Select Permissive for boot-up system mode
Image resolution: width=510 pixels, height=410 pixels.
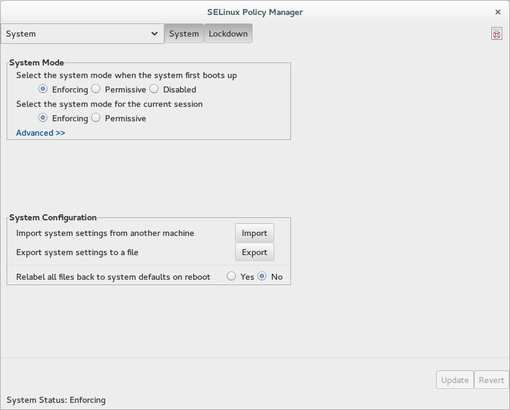96,89
